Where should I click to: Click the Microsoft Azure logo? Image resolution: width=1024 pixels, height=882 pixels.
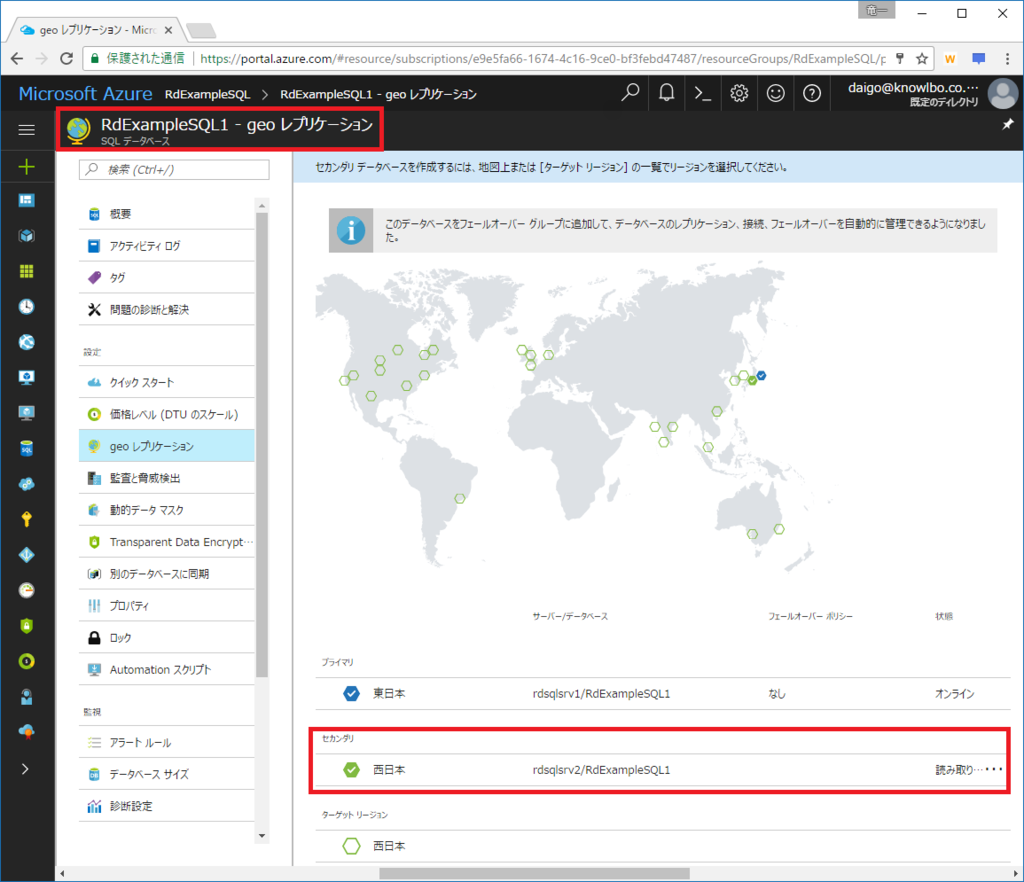[x=86, y=94]
